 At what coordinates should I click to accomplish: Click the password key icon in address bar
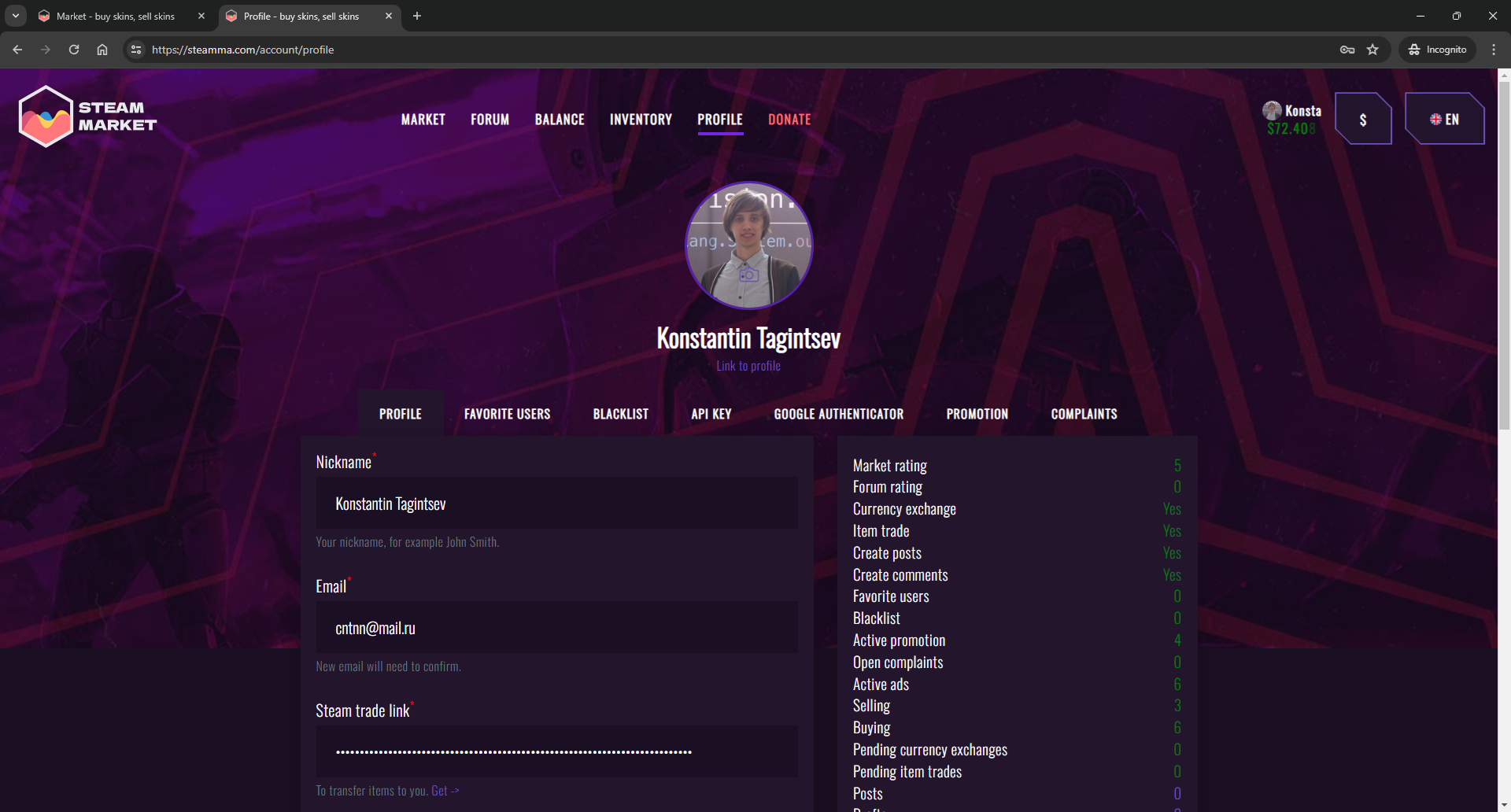1347,50
